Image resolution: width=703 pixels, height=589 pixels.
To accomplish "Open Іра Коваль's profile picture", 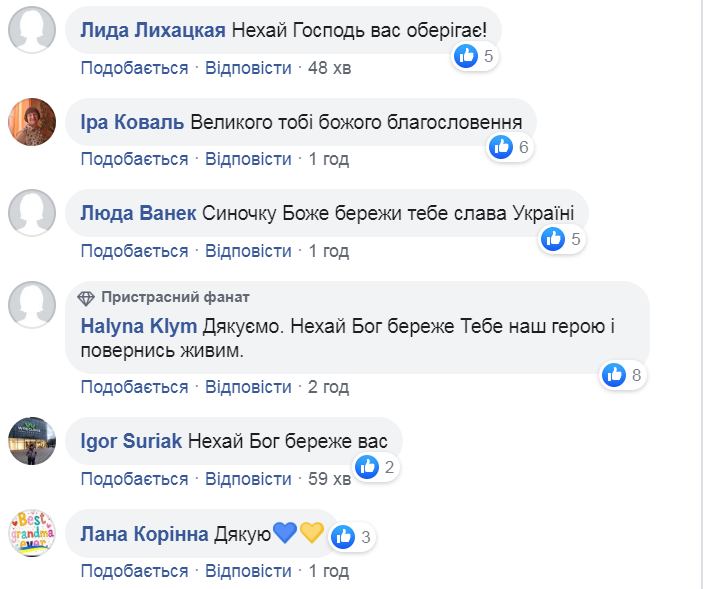I will pyautogui.click(x=31, y=124).
